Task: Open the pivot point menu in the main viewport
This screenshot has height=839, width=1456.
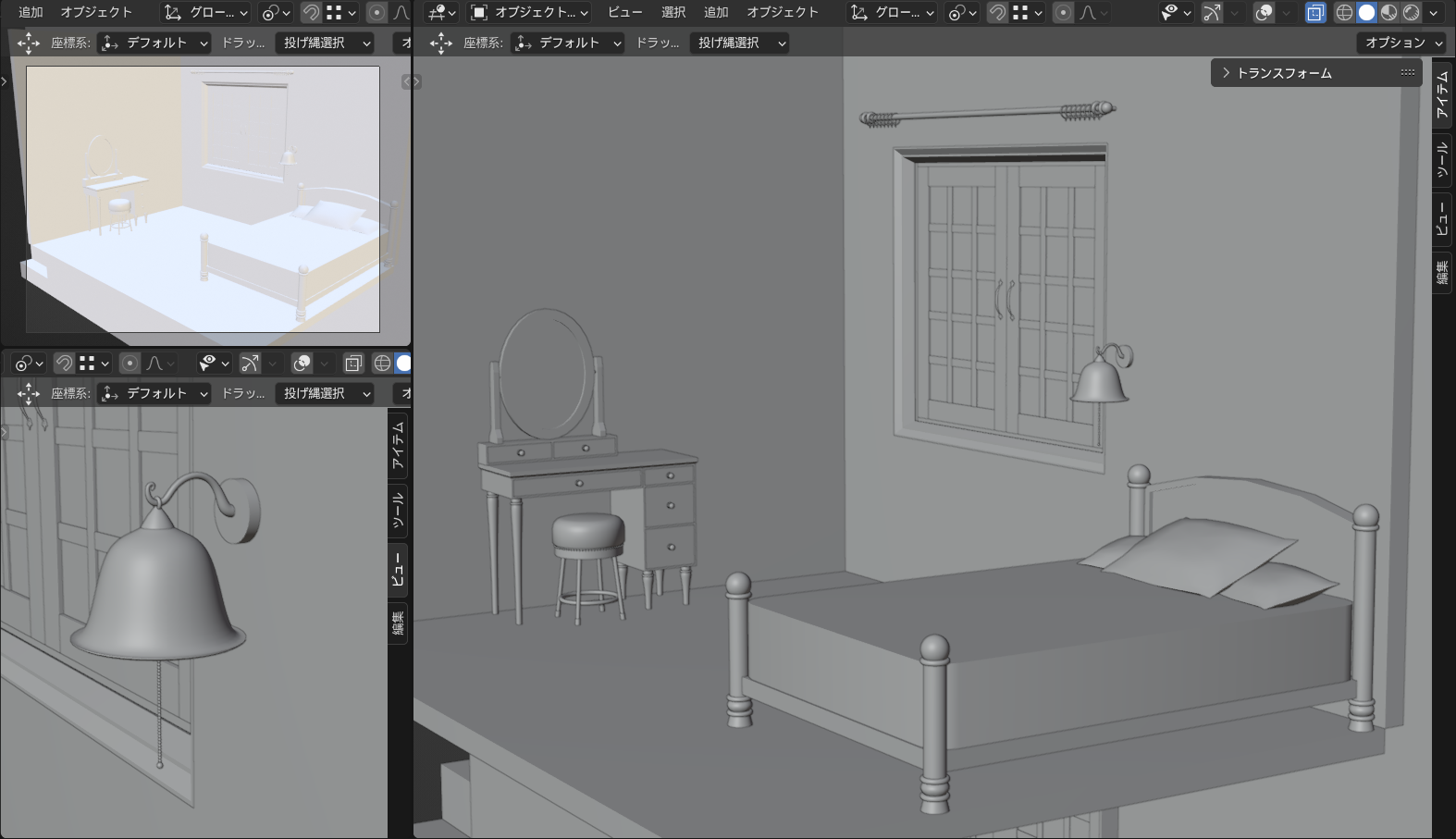Action: pyautogui.click(x=962, y=12)
